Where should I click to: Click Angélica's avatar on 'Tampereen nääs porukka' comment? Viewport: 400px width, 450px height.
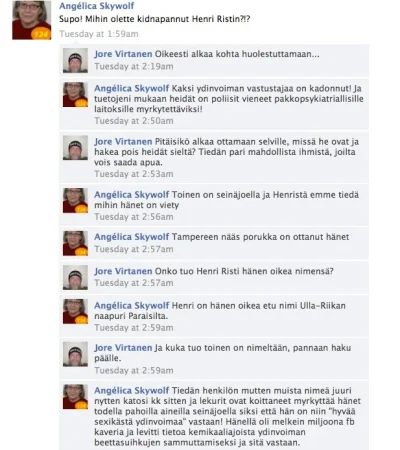pos(75,243)
